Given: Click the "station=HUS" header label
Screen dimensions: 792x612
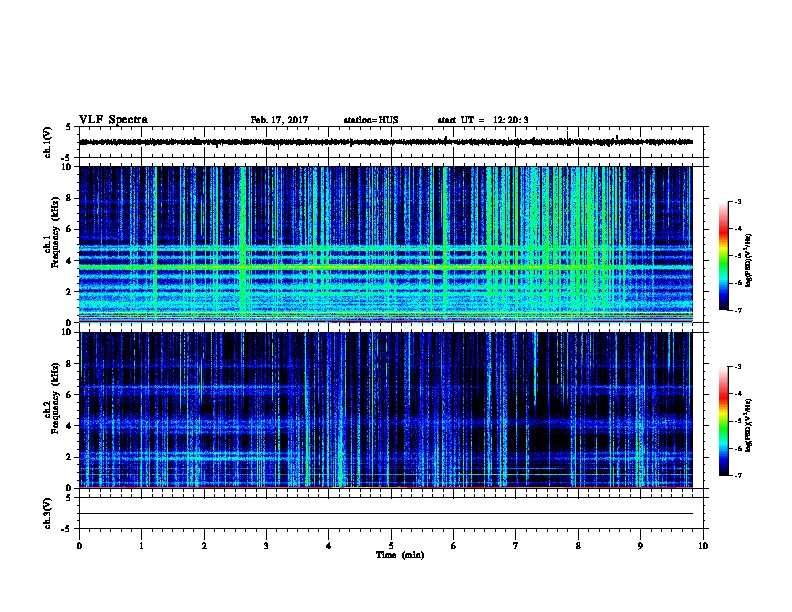Looking at the screenshot, I should [371, 120].
